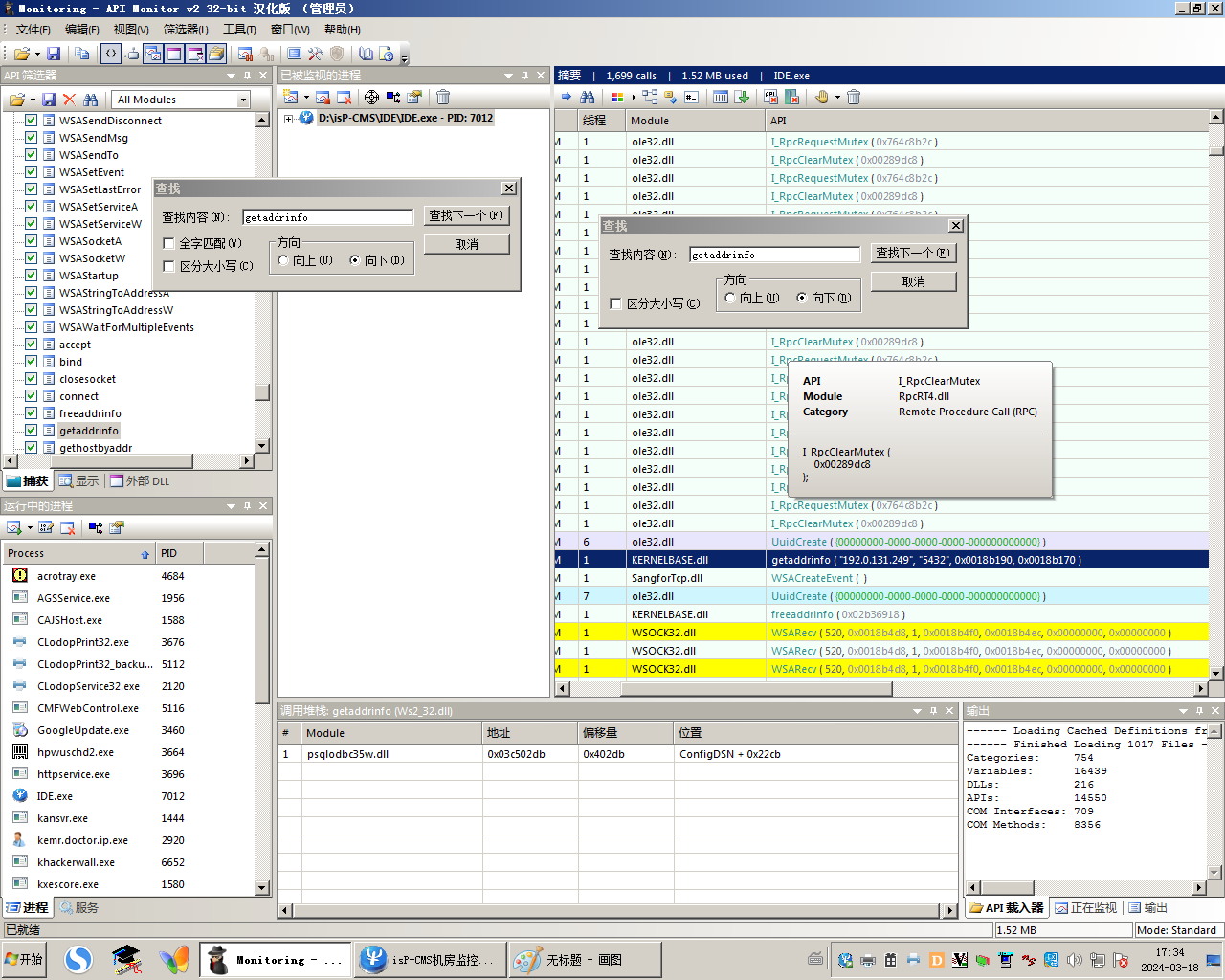
Task: Click the window with red X icon in running processes
Action: pos(67,527)
